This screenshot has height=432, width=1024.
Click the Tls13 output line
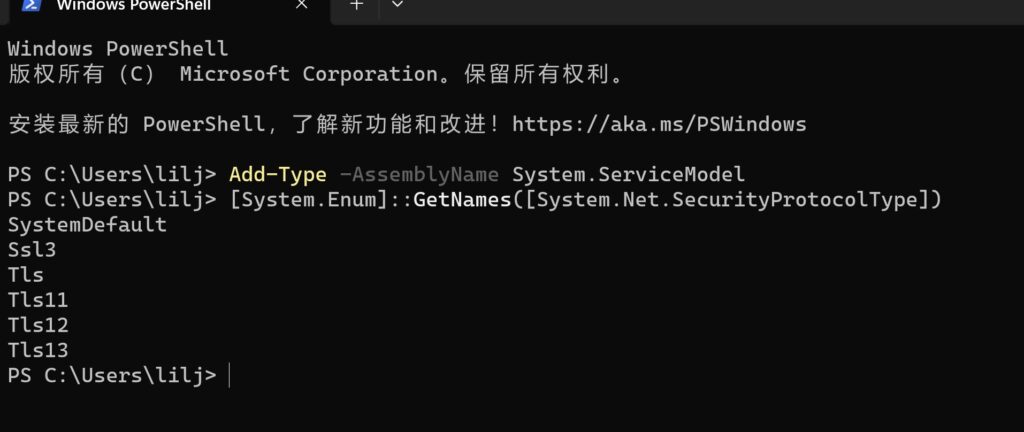point(38,350)
